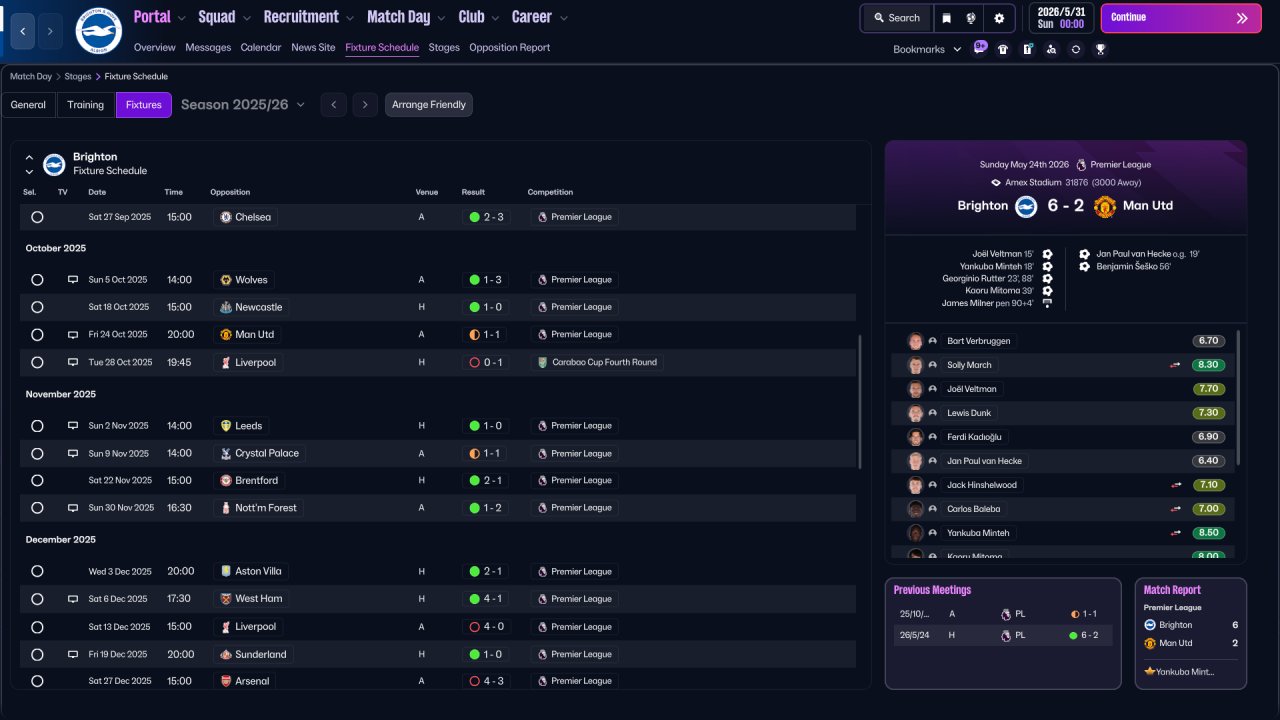
Task: Select the 25/10 previous meeting row
Action: 1002,614
